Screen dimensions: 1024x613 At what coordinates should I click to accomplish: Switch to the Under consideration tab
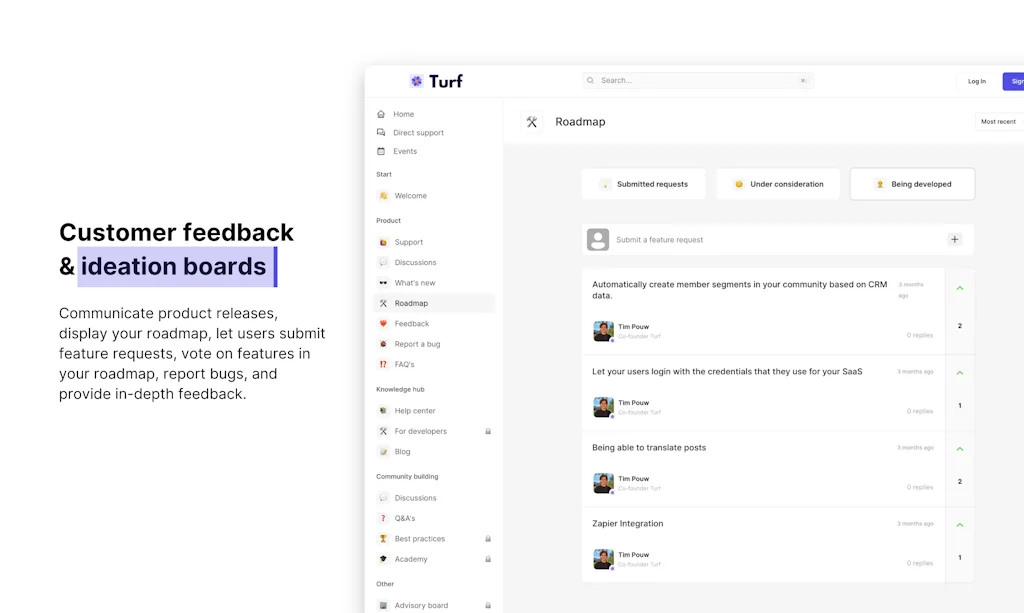point(777,184)
